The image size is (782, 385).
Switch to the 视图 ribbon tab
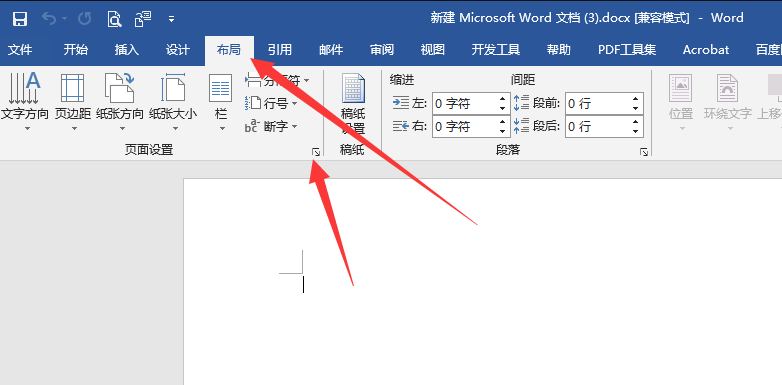click(432, 50)
